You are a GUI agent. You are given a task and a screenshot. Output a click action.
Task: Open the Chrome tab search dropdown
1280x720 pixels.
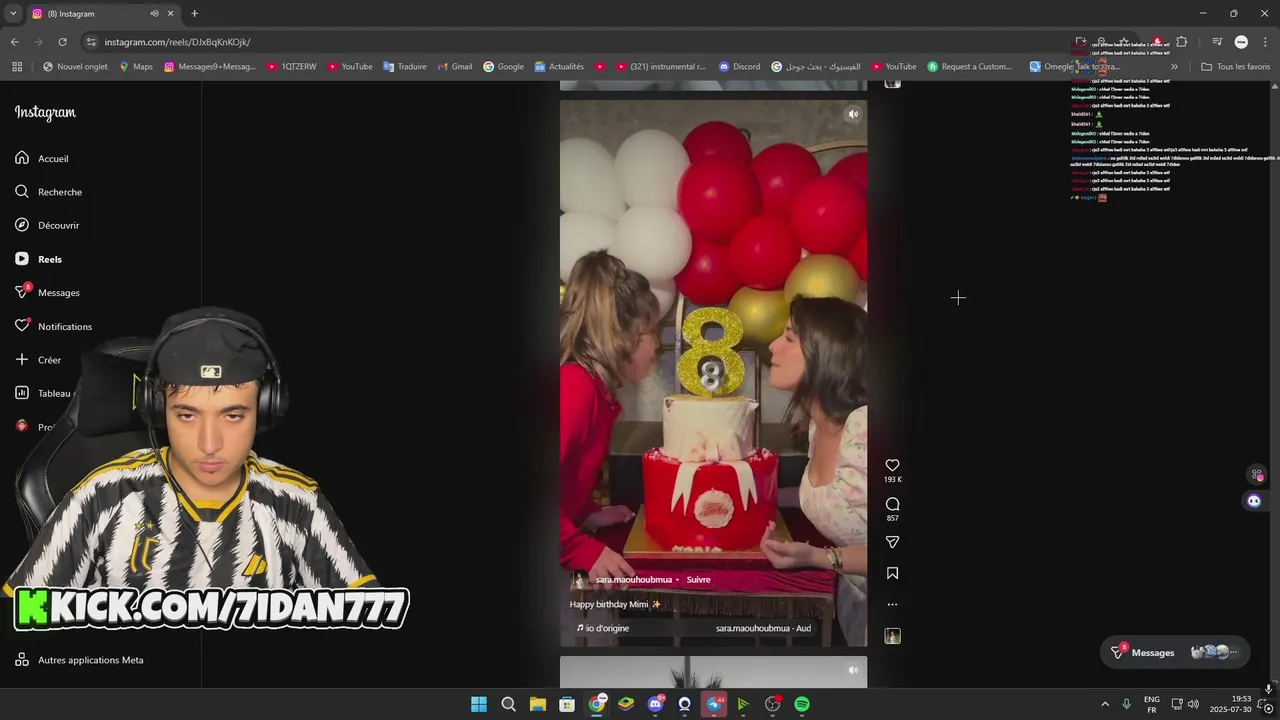12,13
